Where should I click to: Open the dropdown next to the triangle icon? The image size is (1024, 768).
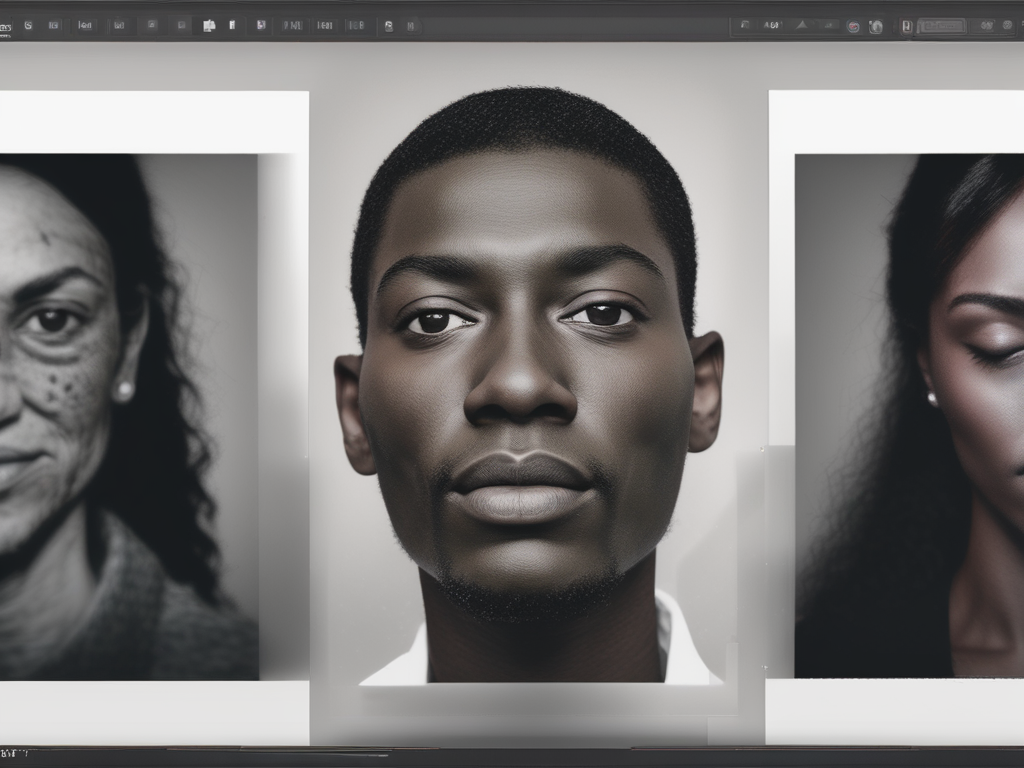[x=828, y=23]
